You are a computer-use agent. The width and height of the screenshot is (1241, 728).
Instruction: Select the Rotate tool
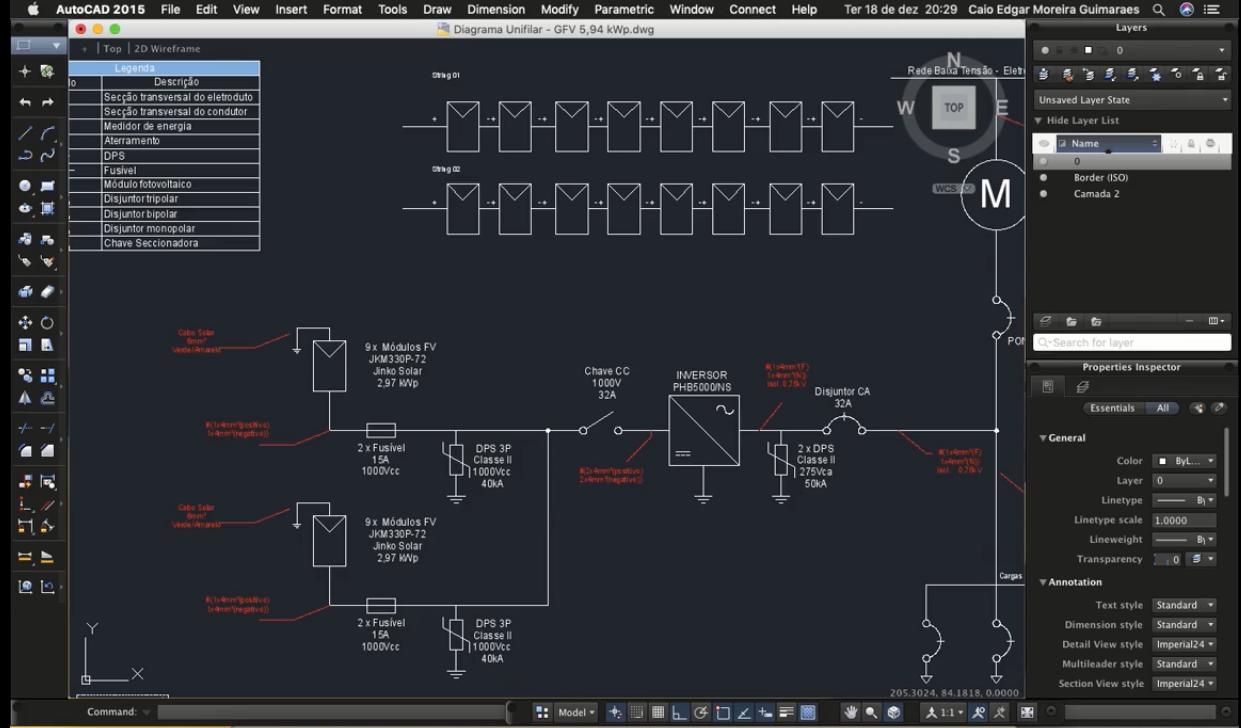click(x=47, y=323)
